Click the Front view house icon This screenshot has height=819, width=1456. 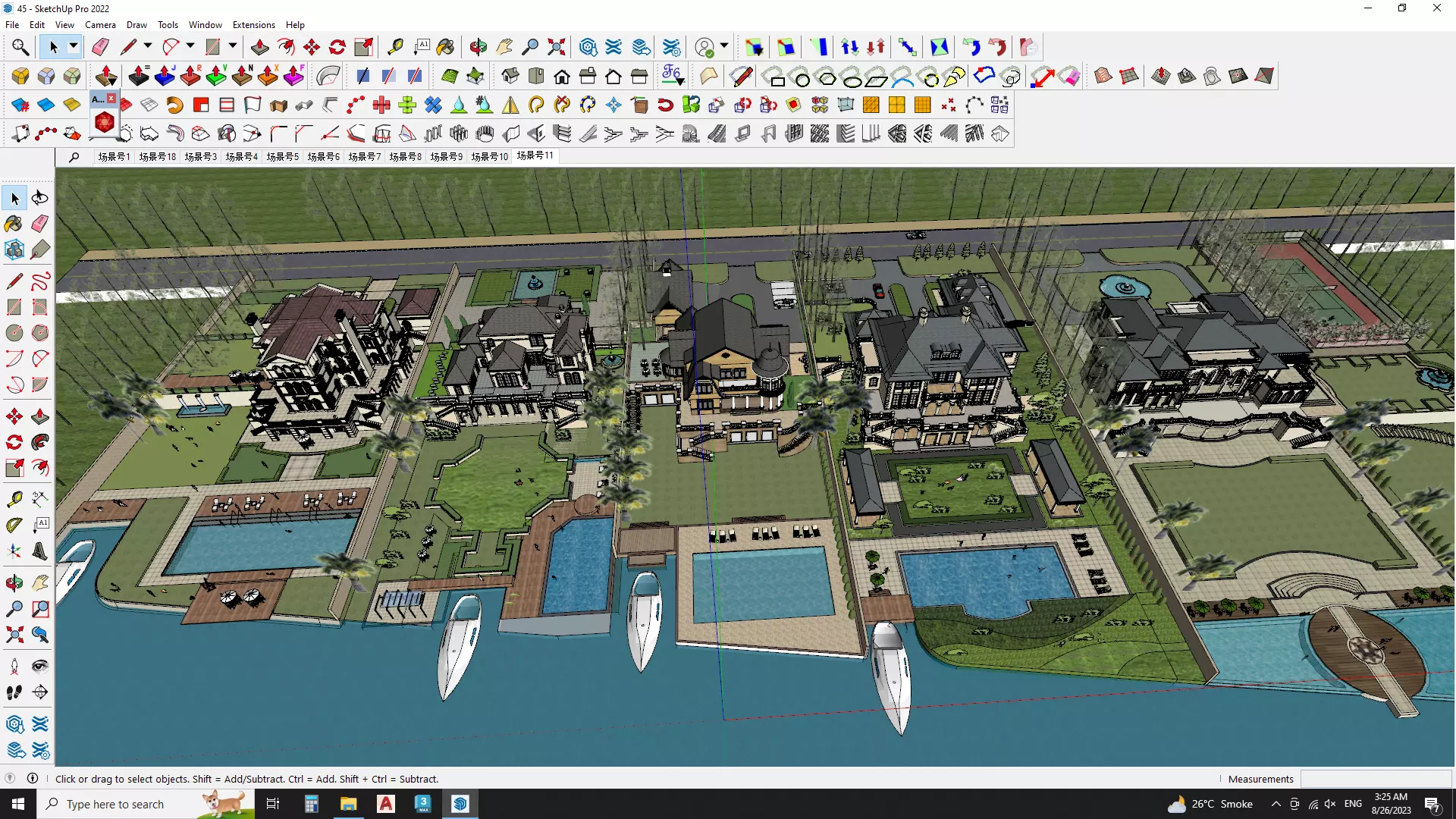562,76
